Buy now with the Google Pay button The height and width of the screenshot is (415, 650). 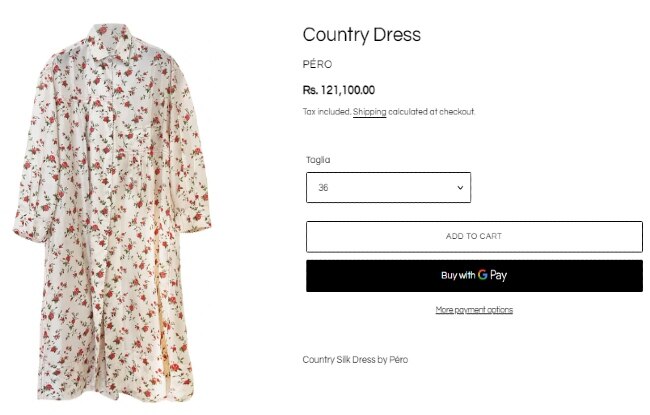click(x=474, y=275)
